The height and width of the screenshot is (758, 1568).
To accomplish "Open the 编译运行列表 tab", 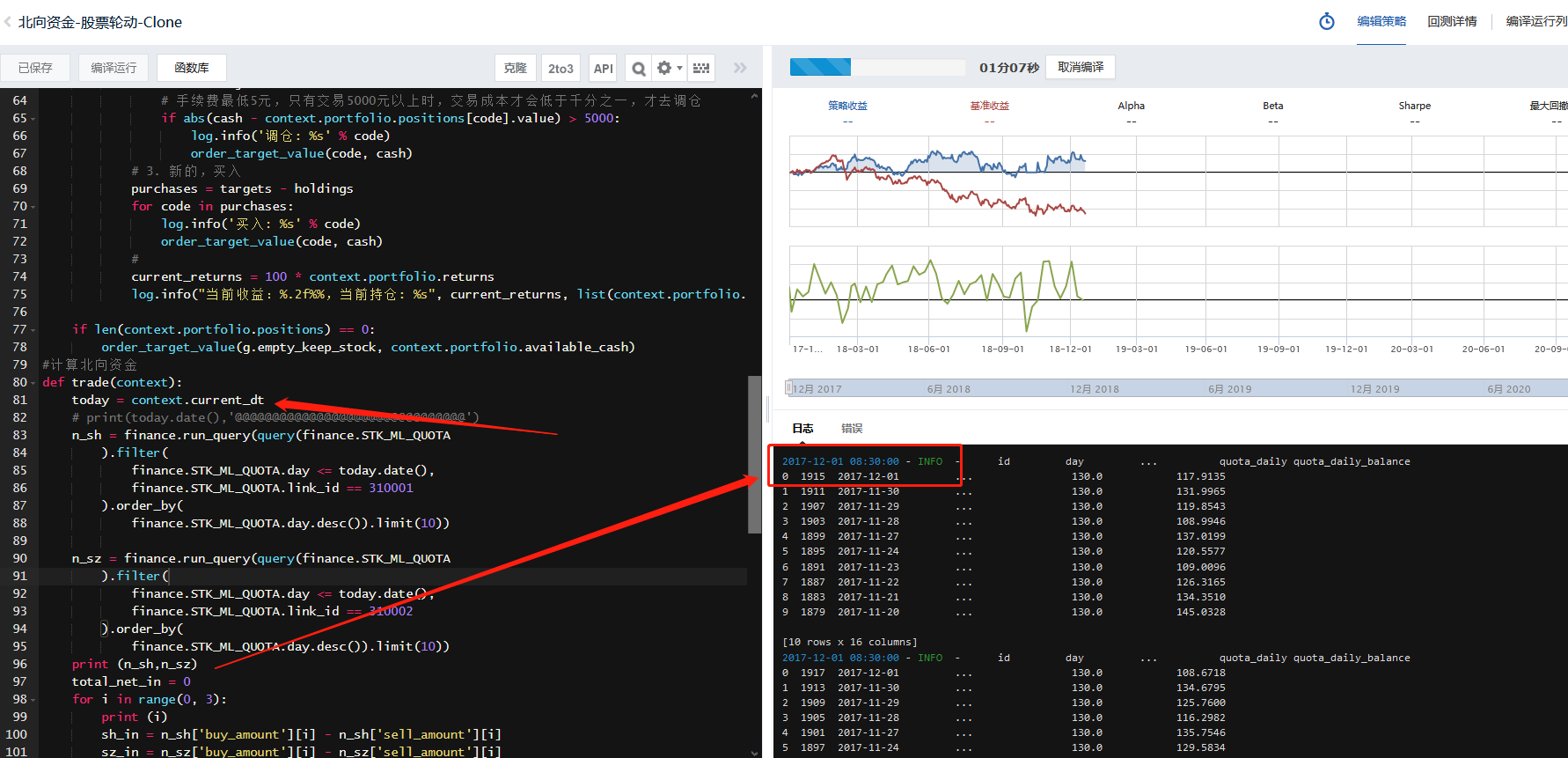I will pos(1536,21).
